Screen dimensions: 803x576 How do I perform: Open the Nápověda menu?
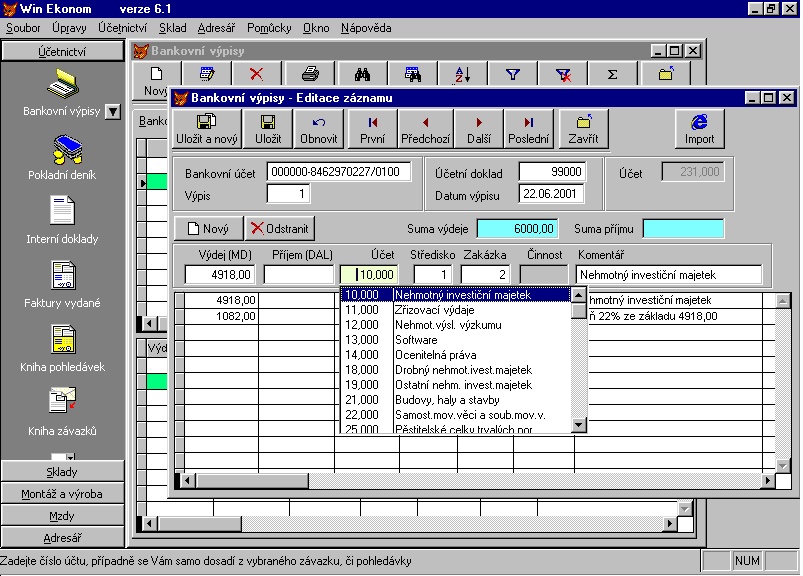click(366, 28)
